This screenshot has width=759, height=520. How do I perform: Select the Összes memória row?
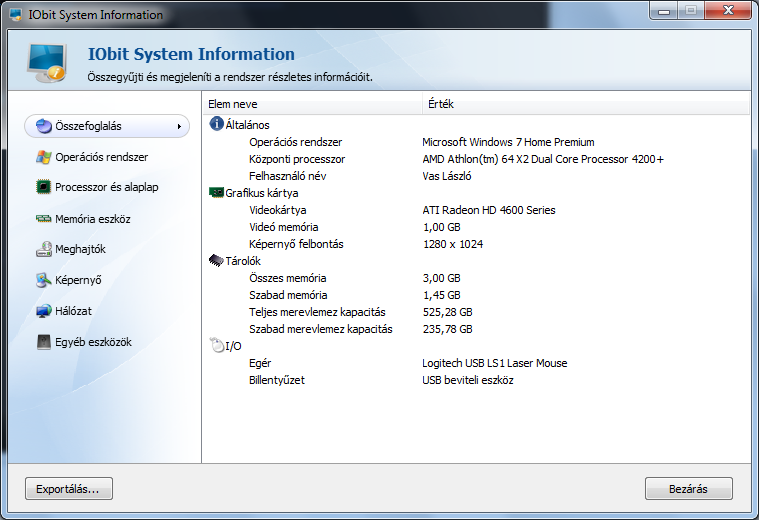point(476,278)
